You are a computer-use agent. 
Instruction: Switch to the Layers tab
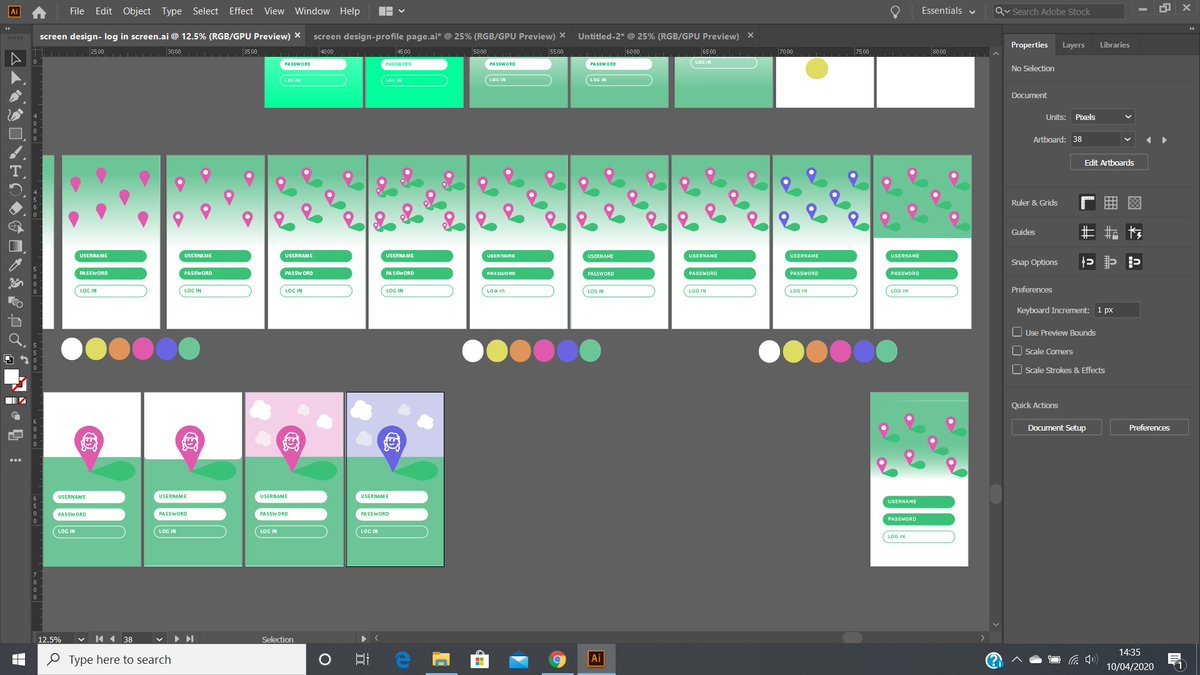[x=1073, y=45]
